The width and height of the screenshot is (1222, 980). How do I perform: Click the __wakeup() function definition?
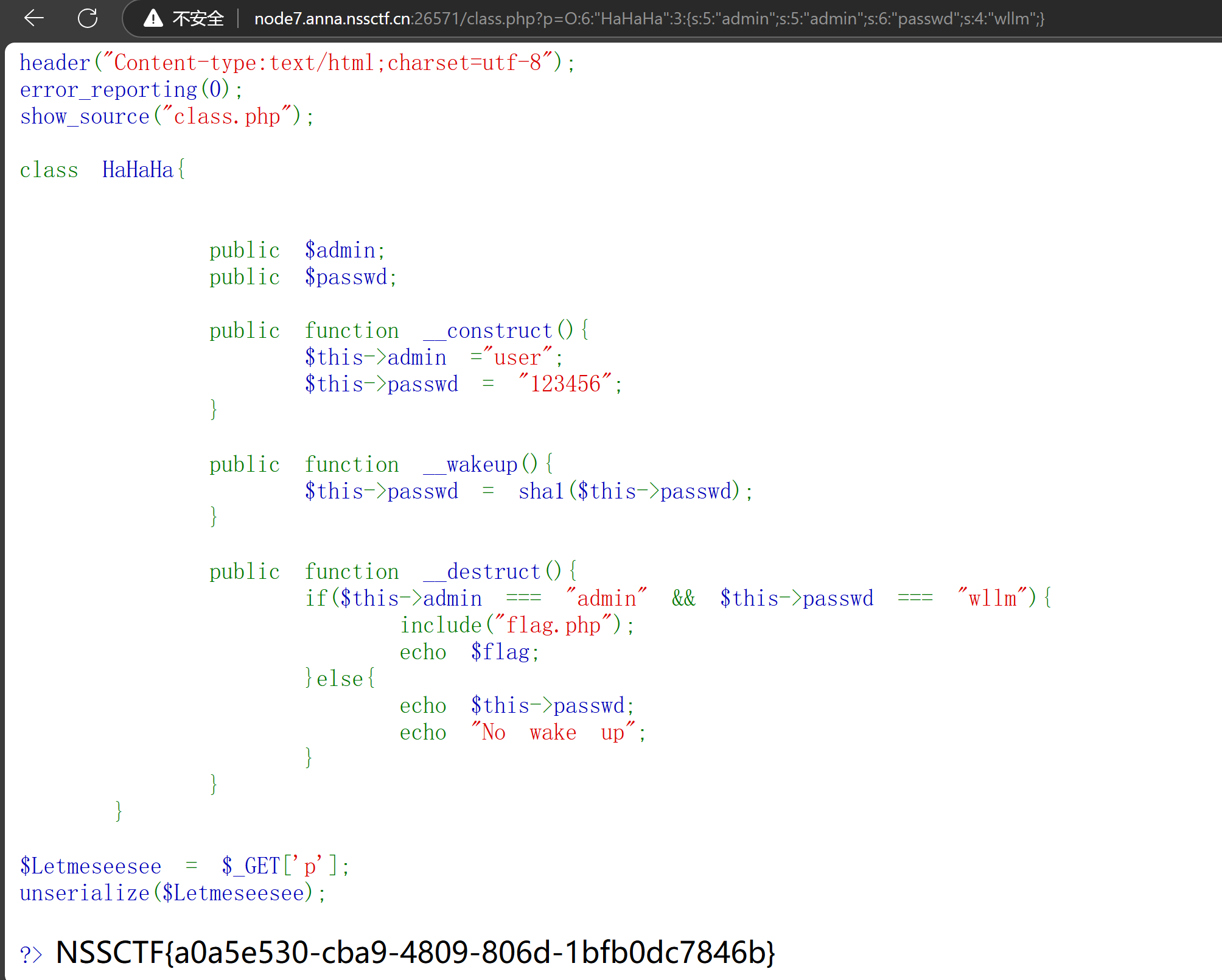point(382,464)
